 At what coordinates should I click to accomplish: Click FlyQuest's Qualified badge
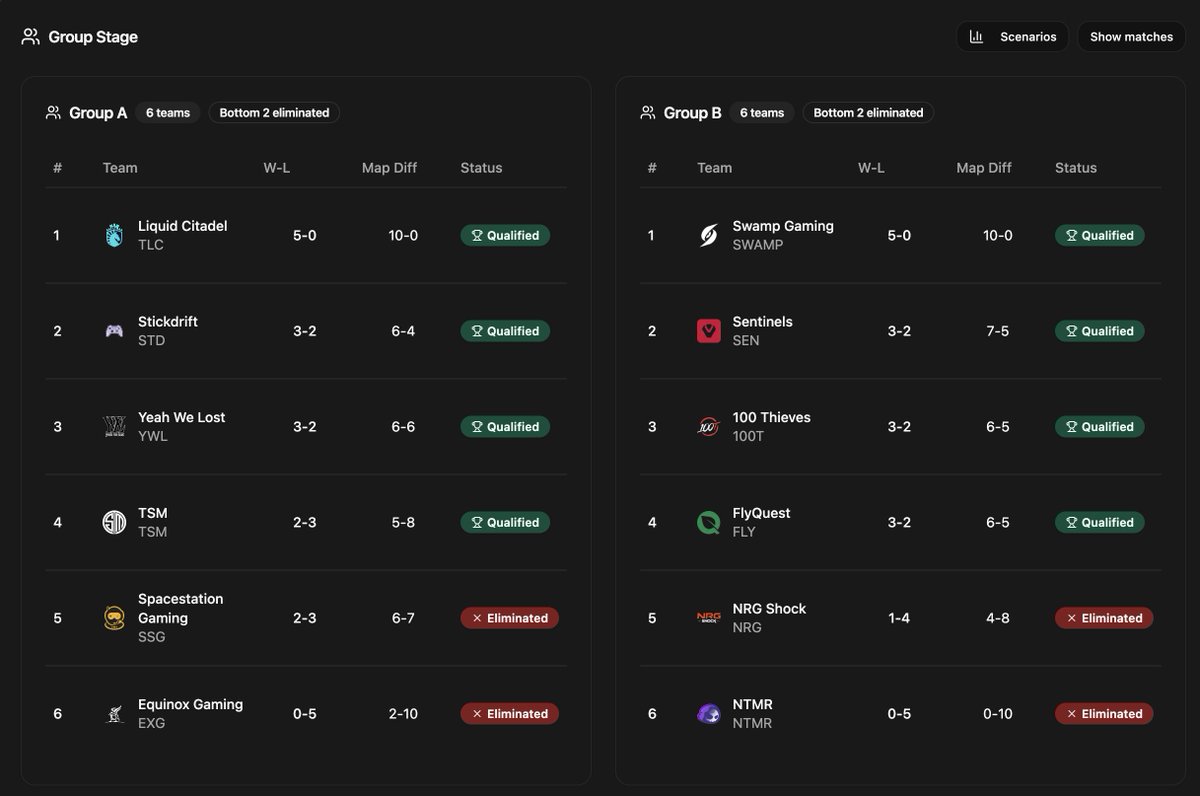click(x=1100, y=522)
